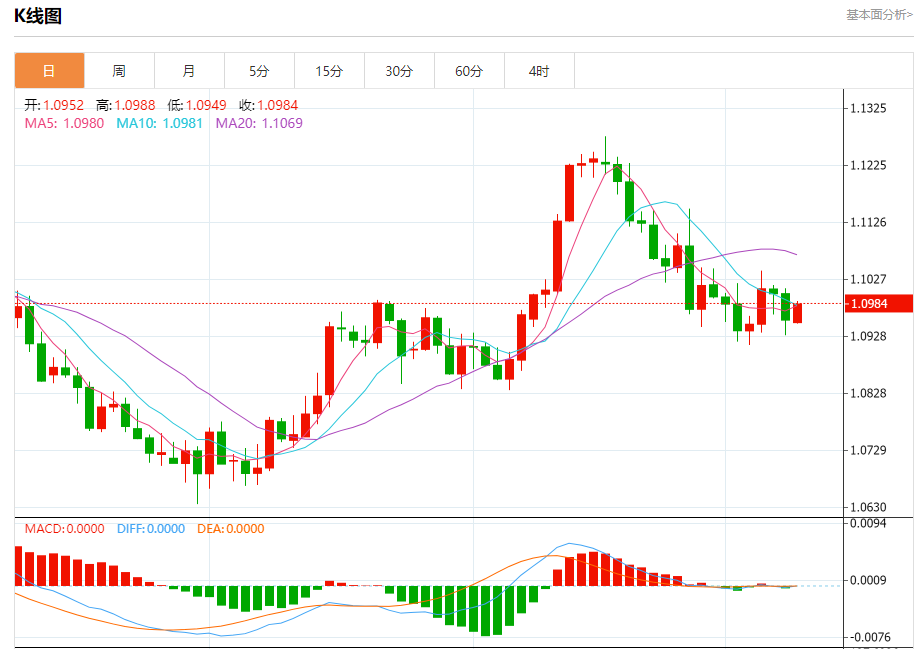Viewport: 923px width, 649px height.
Task: Open the 60分 interval tab
Action: tap(470, 71)
